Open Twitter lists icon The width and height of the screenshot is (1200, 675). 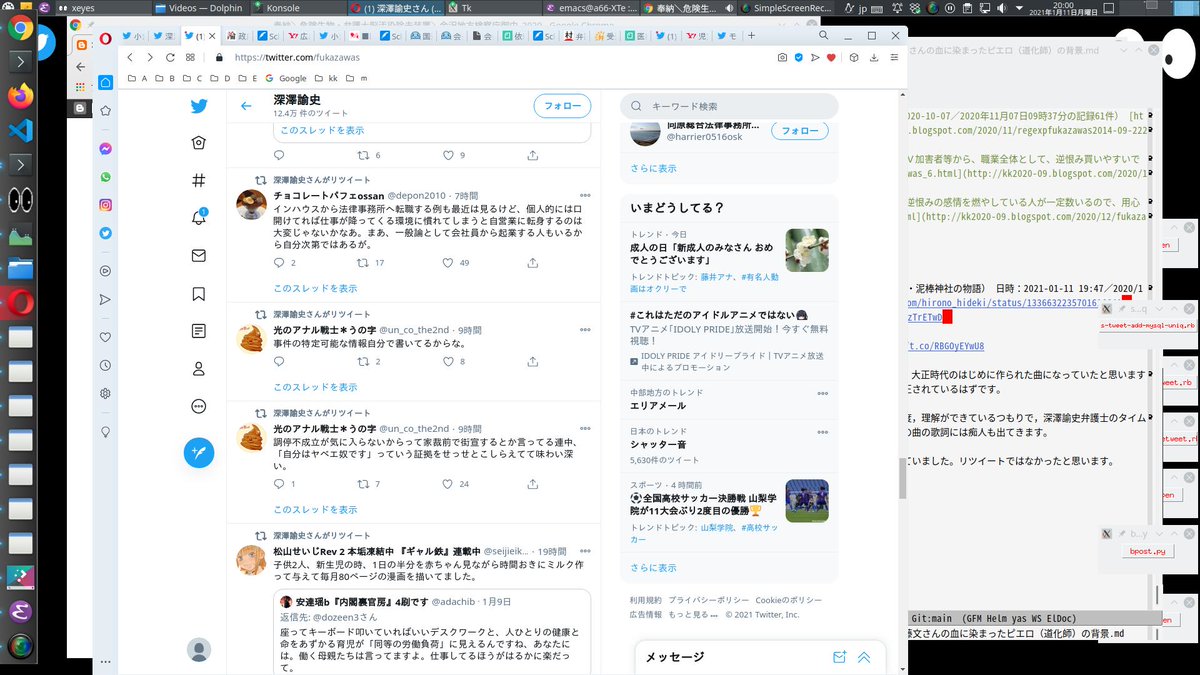pos(199,331)
